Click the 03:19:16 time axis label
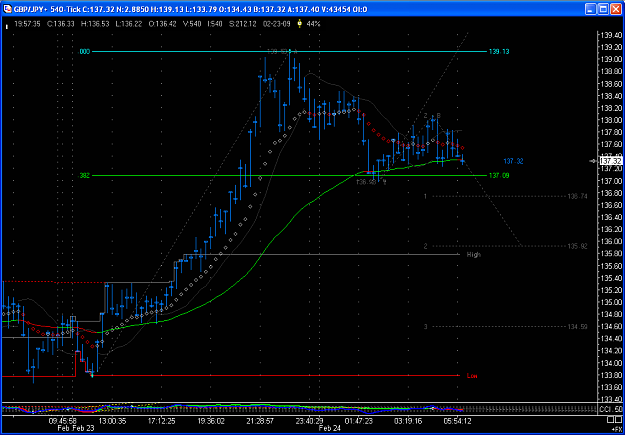This screenshot has width=625, height=435. (408, 421)
